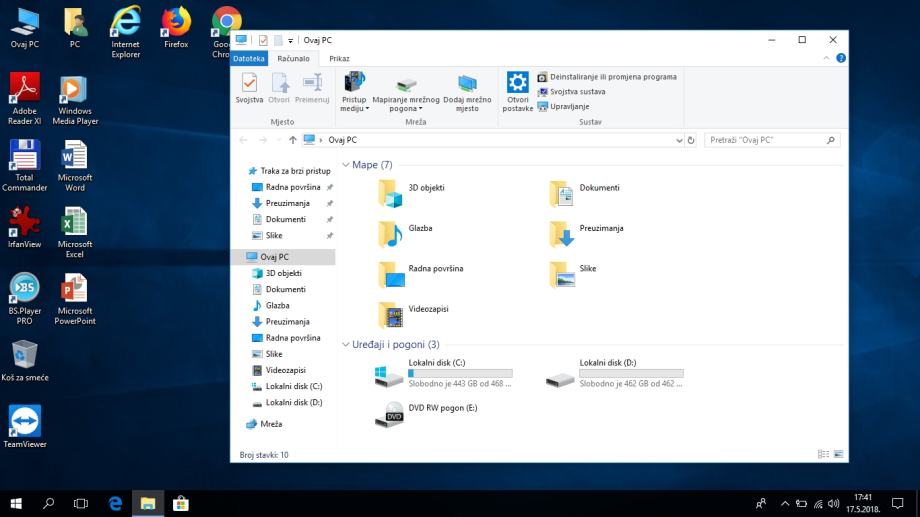Click the search box Pretraži Ovaj PC
The height and width of the screenshot is (517, 920).
[x=772, y=140]
